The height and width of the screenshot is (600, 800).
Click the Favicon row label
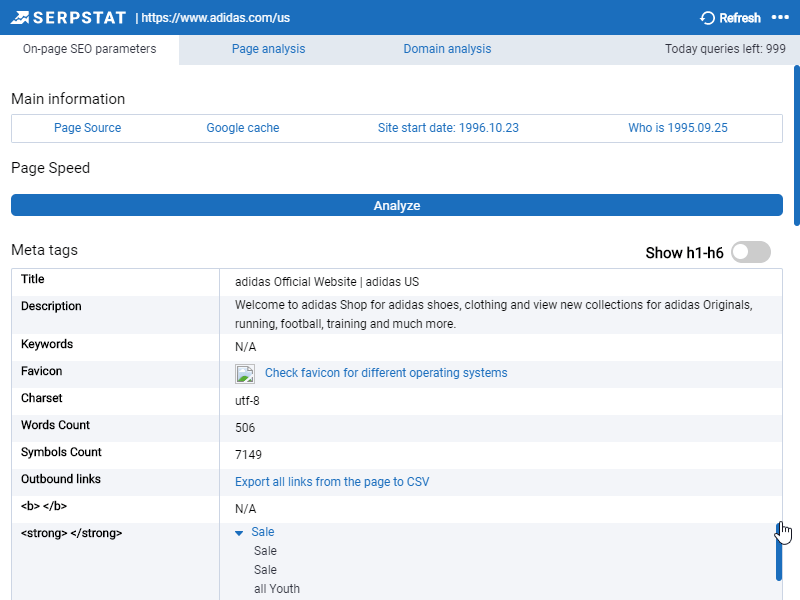(41, 371)
